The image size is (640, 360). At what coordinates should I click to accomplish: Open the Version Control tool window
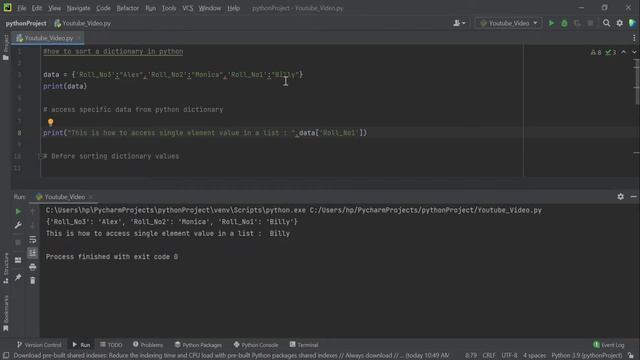pyautogui.click(x=39, y=345)
